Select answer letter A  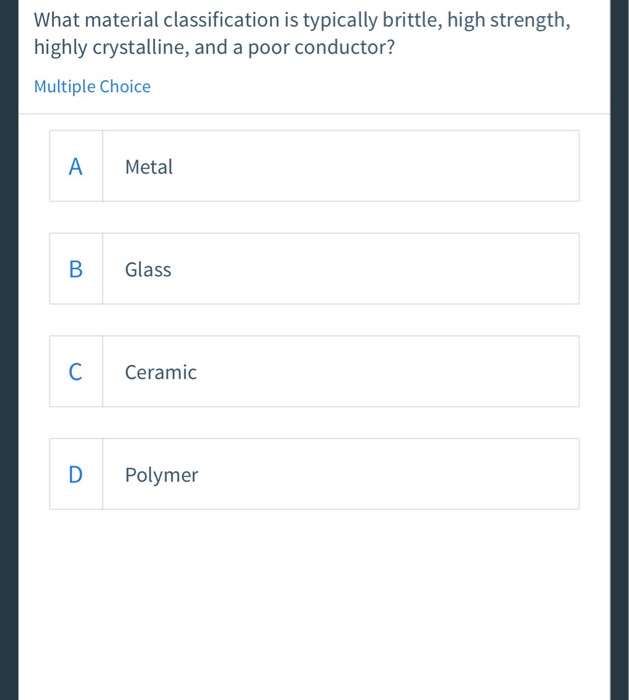76,167
